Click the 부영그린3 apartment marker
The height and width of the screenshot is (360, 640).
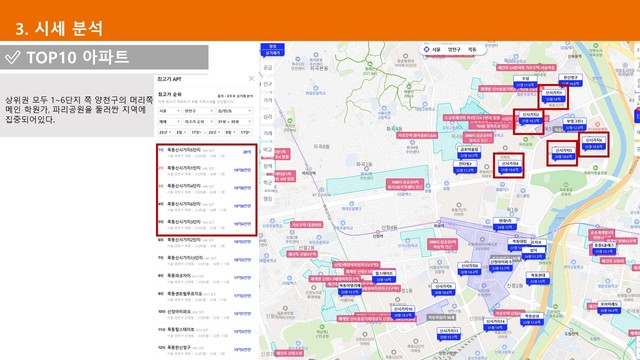click(x=575, y=124)
